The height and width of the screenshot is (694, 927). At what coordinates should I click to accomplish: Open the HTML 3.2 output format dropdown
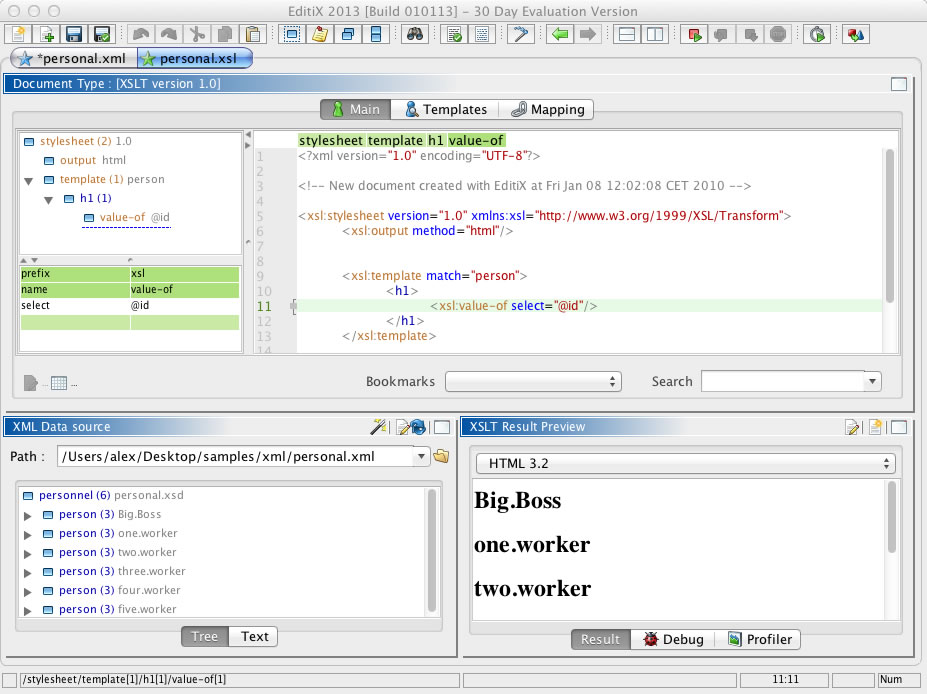[685, 463]
